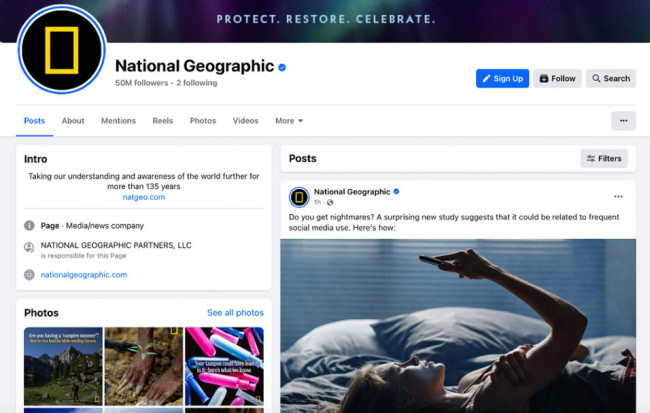Click the National Geographic profile logo
The image size is (650, 413).
[62, 50]
